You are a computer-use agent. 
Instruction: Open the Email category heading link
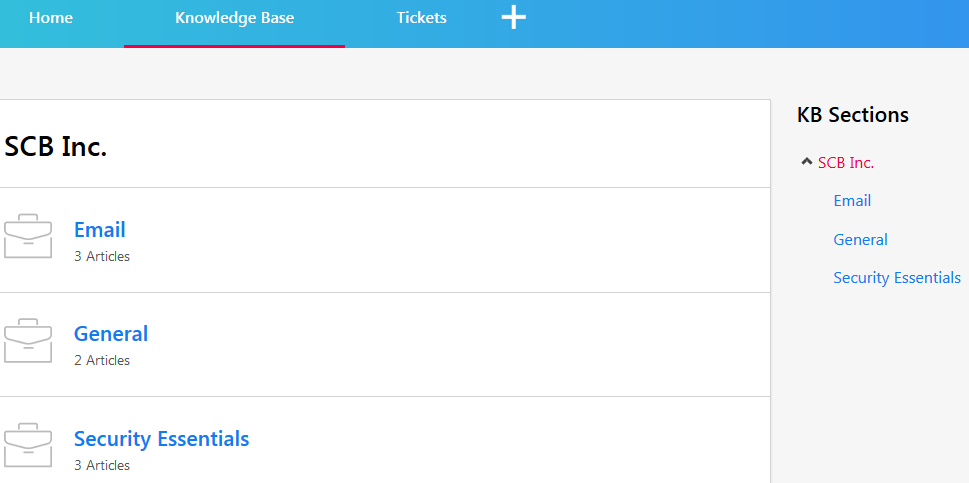click(x=99, y=229)
